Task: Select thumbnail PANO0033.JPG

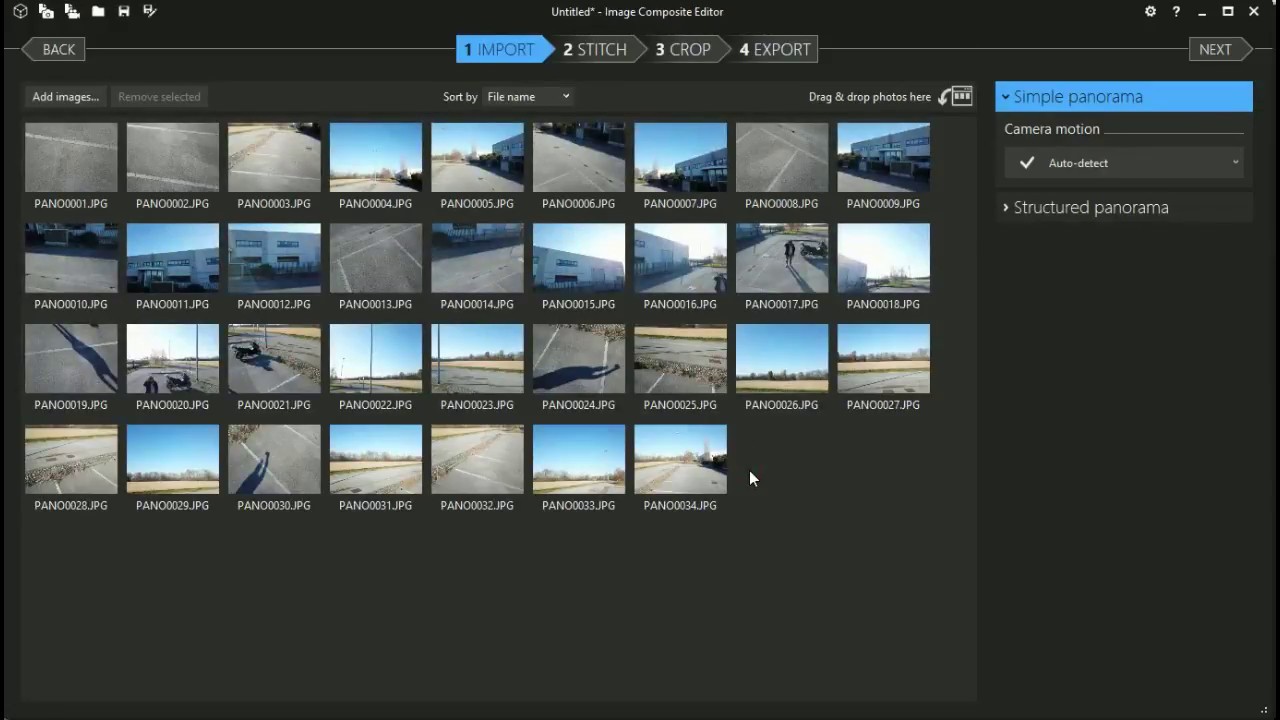Action: tap(579, 459)
